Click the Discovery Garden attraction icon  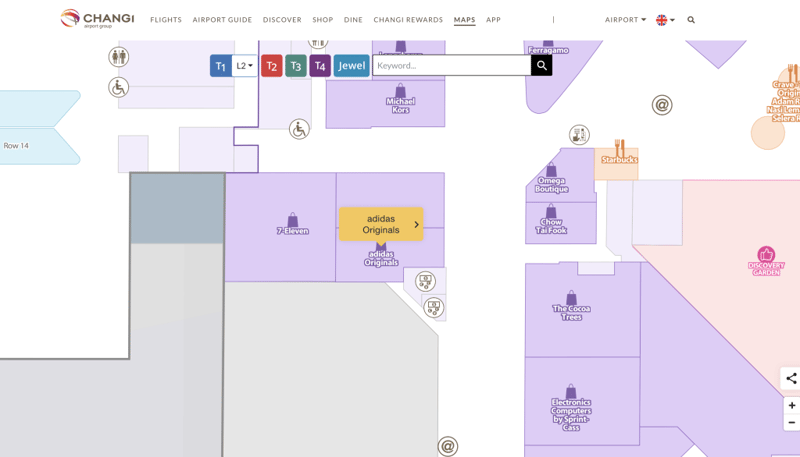[766, 254]
